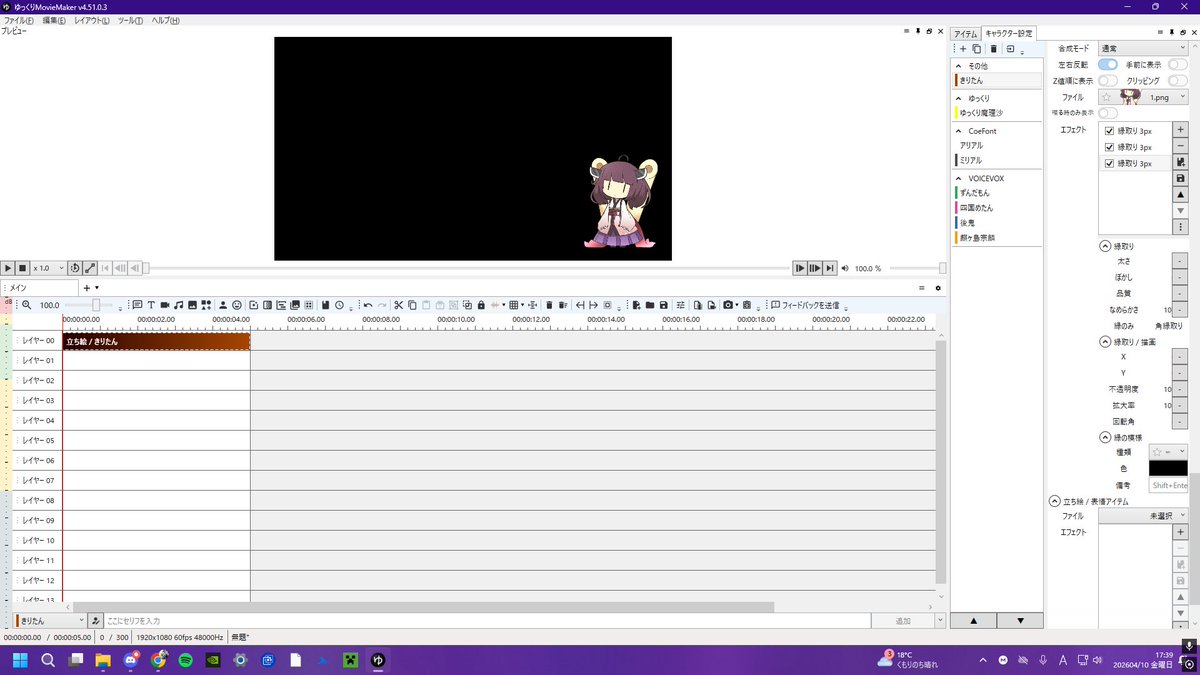Open the ヘルプ(H) menu
The width and height of the screenshot is (1200, 675).
pyautogui.click(x=165, y=20)
